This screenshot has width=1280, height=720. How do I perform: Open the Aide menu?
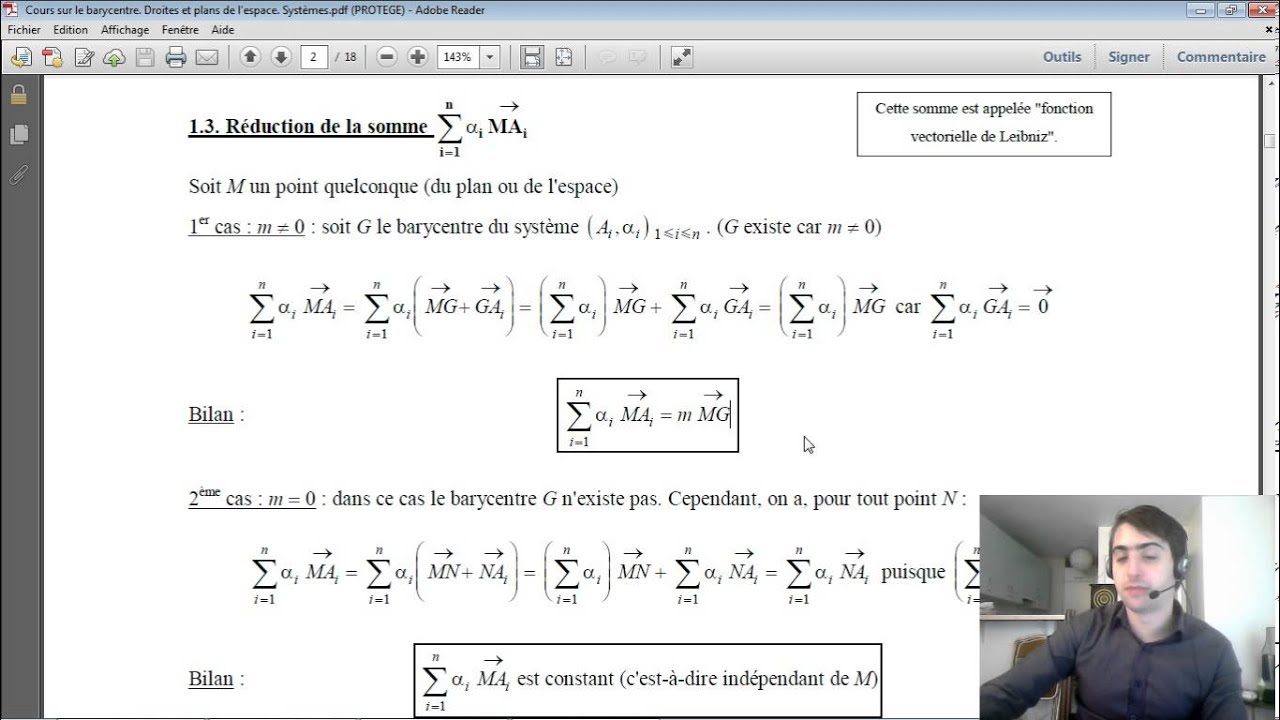pos(223,30)
